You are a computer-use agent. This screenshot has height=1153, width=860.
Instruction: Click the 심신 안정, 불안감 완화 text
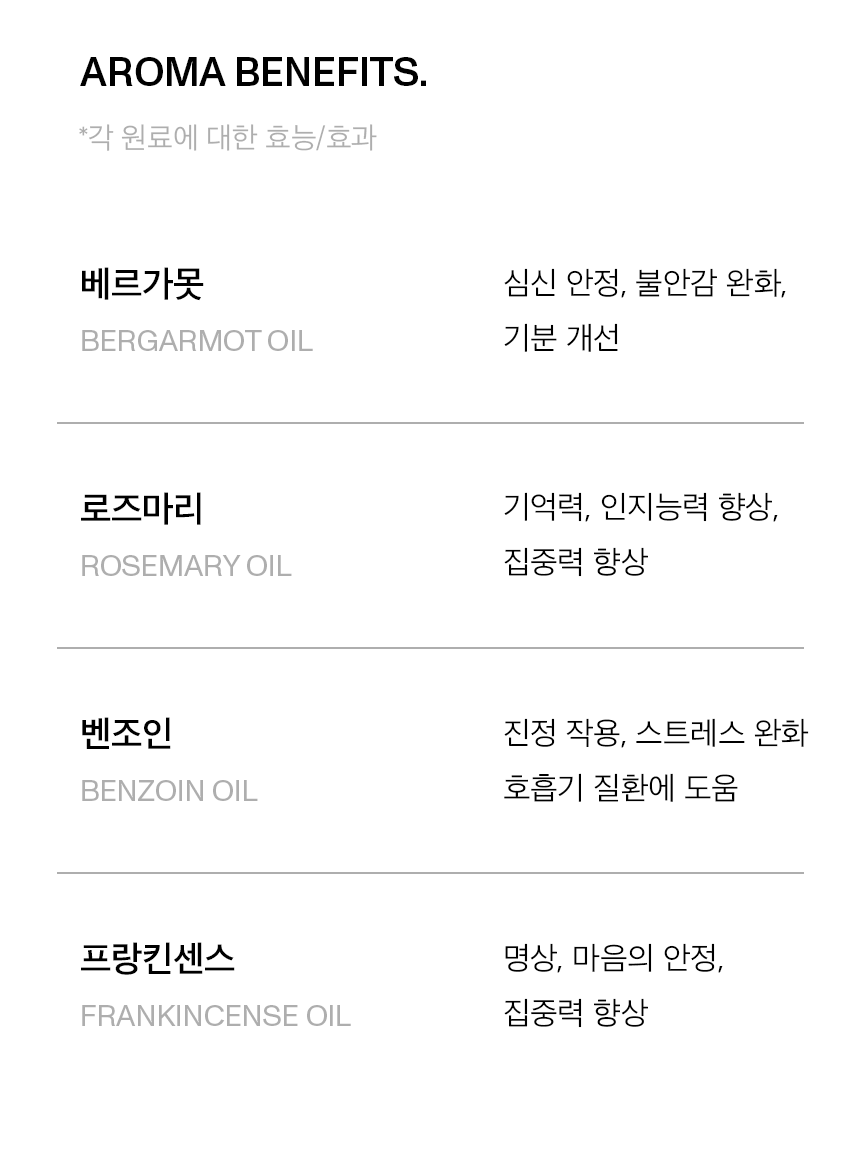(x=644, y=283)
